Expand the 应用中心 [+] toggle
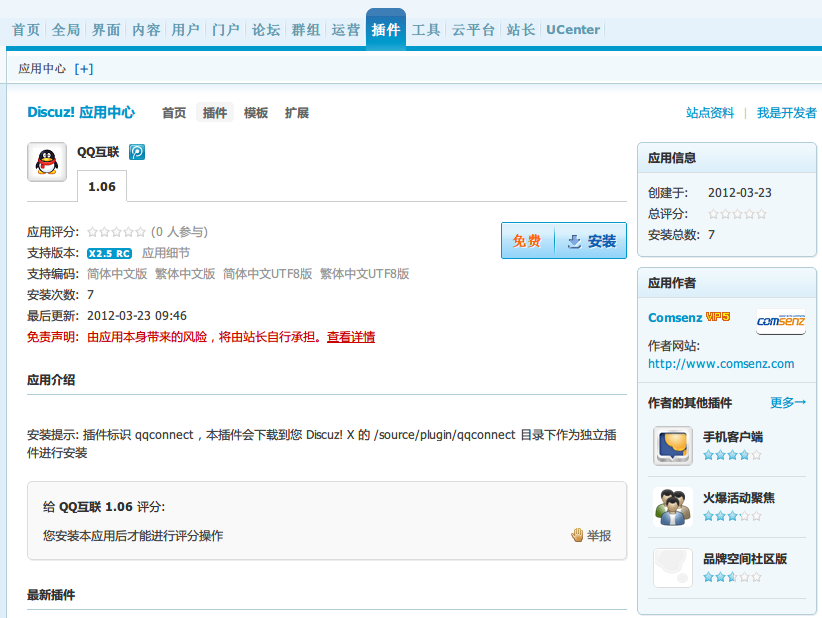This screenshot has height=618, width=822. coord(84,69)
